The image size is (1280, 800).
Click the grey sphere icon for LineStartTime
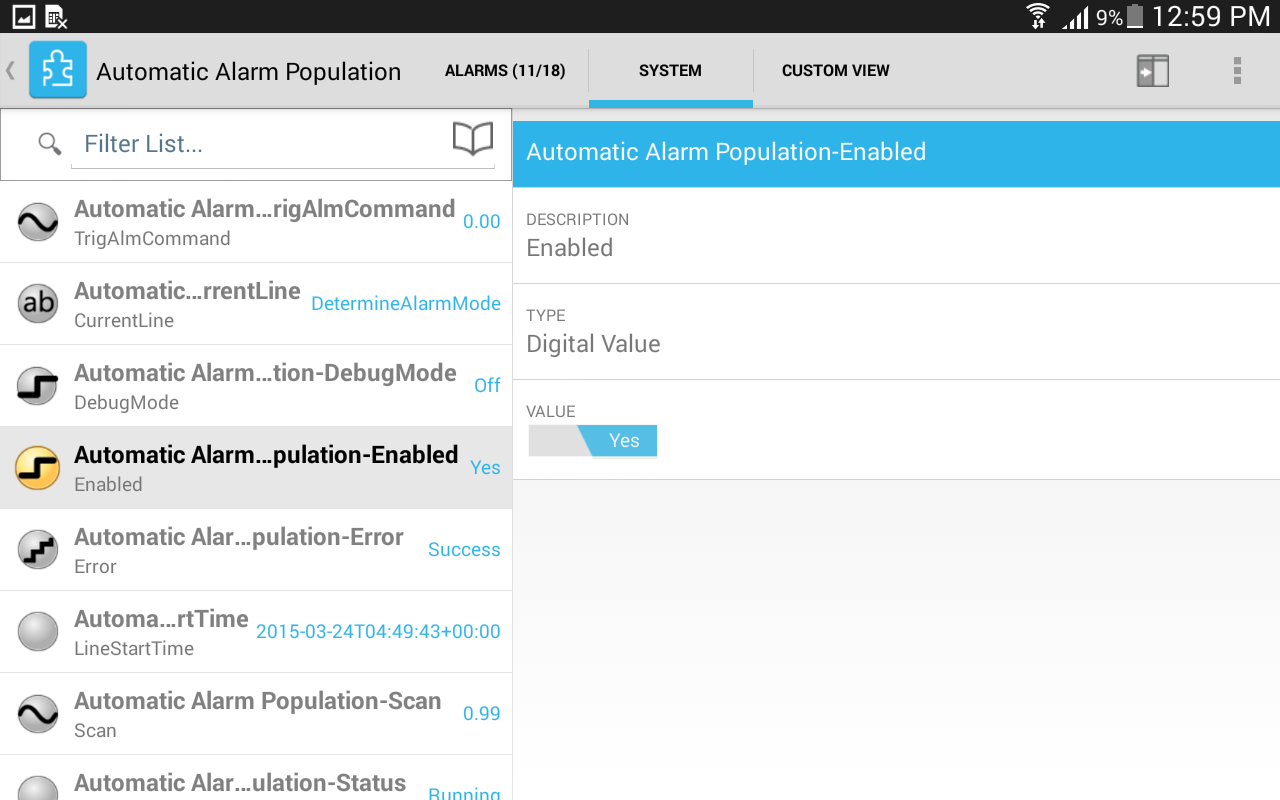(38, 632)
